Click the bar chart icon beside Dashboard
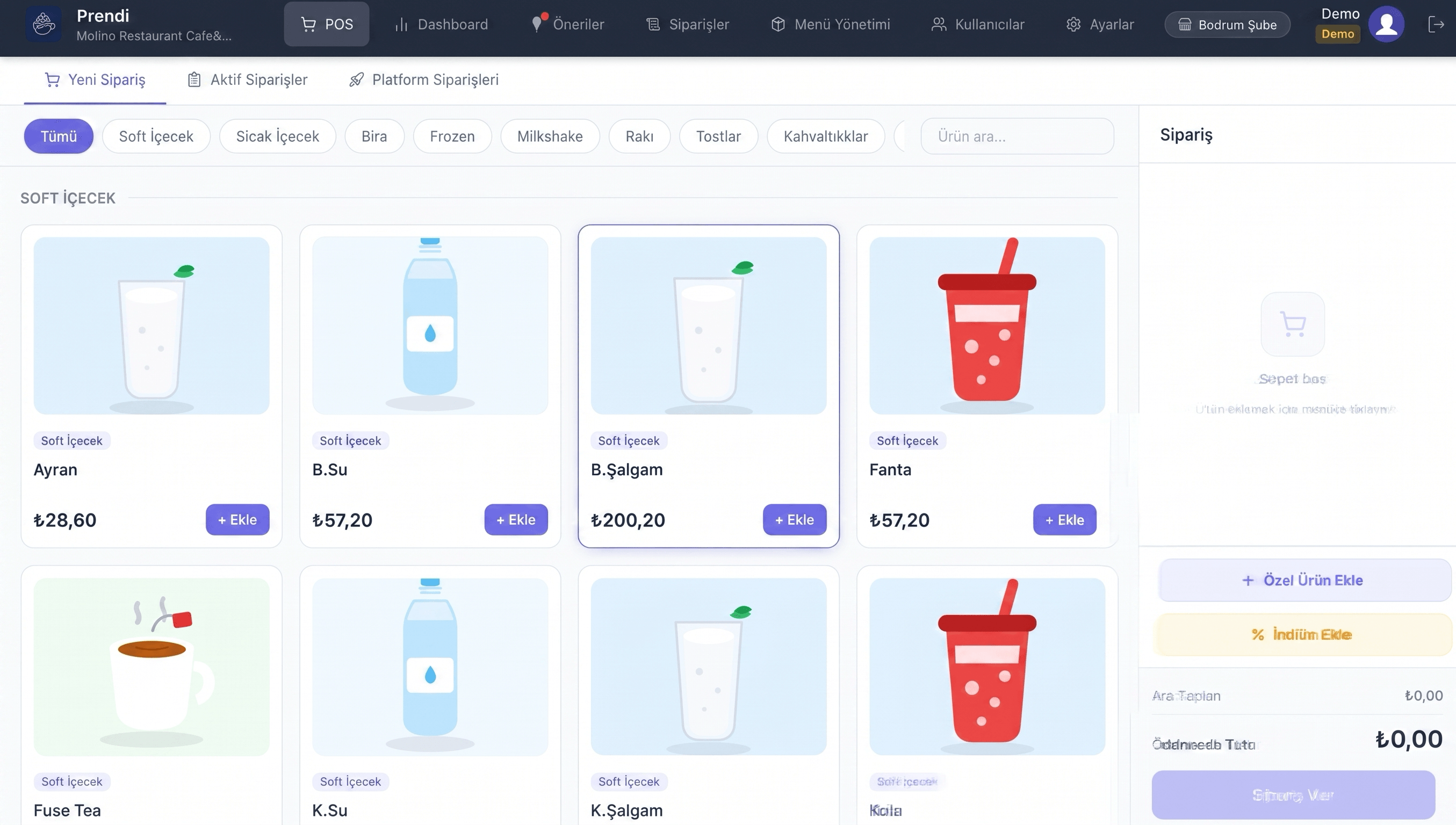The image size is (1456, 825). click(x=401, y=24)
